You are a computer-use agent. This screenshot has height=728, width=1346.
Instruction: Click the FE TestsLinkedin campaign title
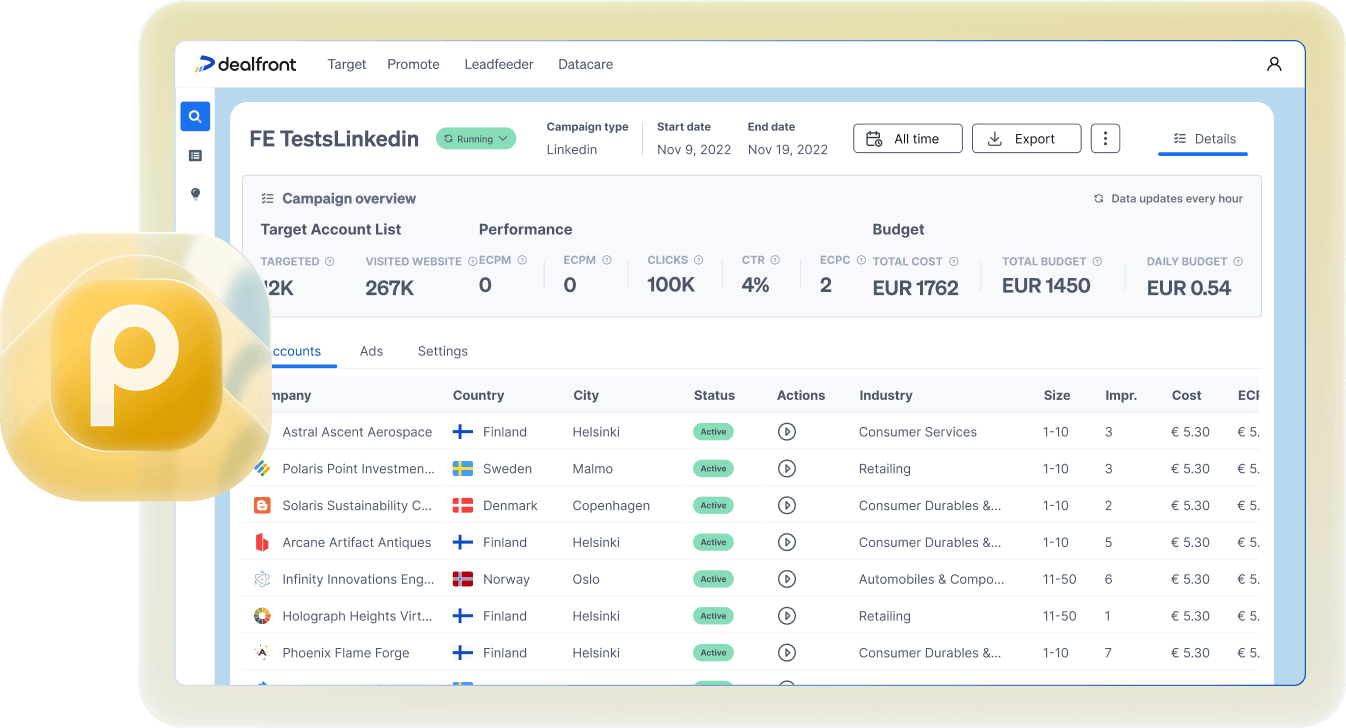tap(334, 139)
